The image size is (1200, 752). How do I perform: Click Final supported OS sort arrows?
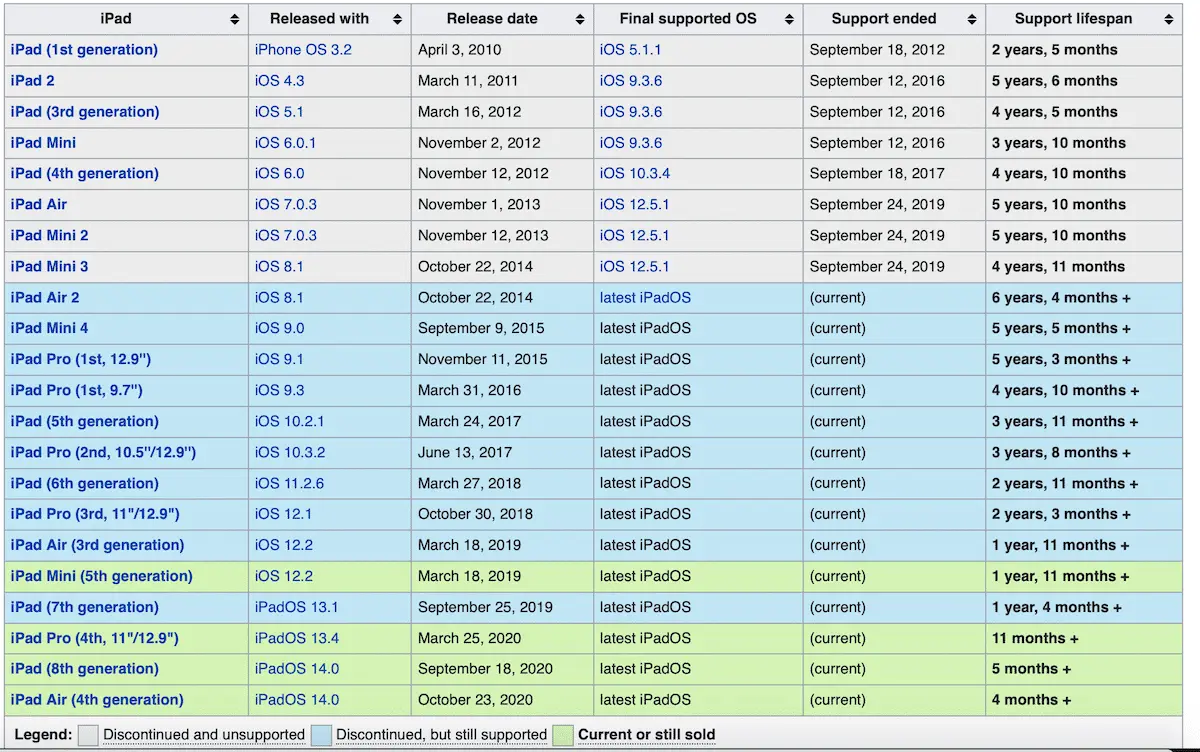click(x=789, y=19)
